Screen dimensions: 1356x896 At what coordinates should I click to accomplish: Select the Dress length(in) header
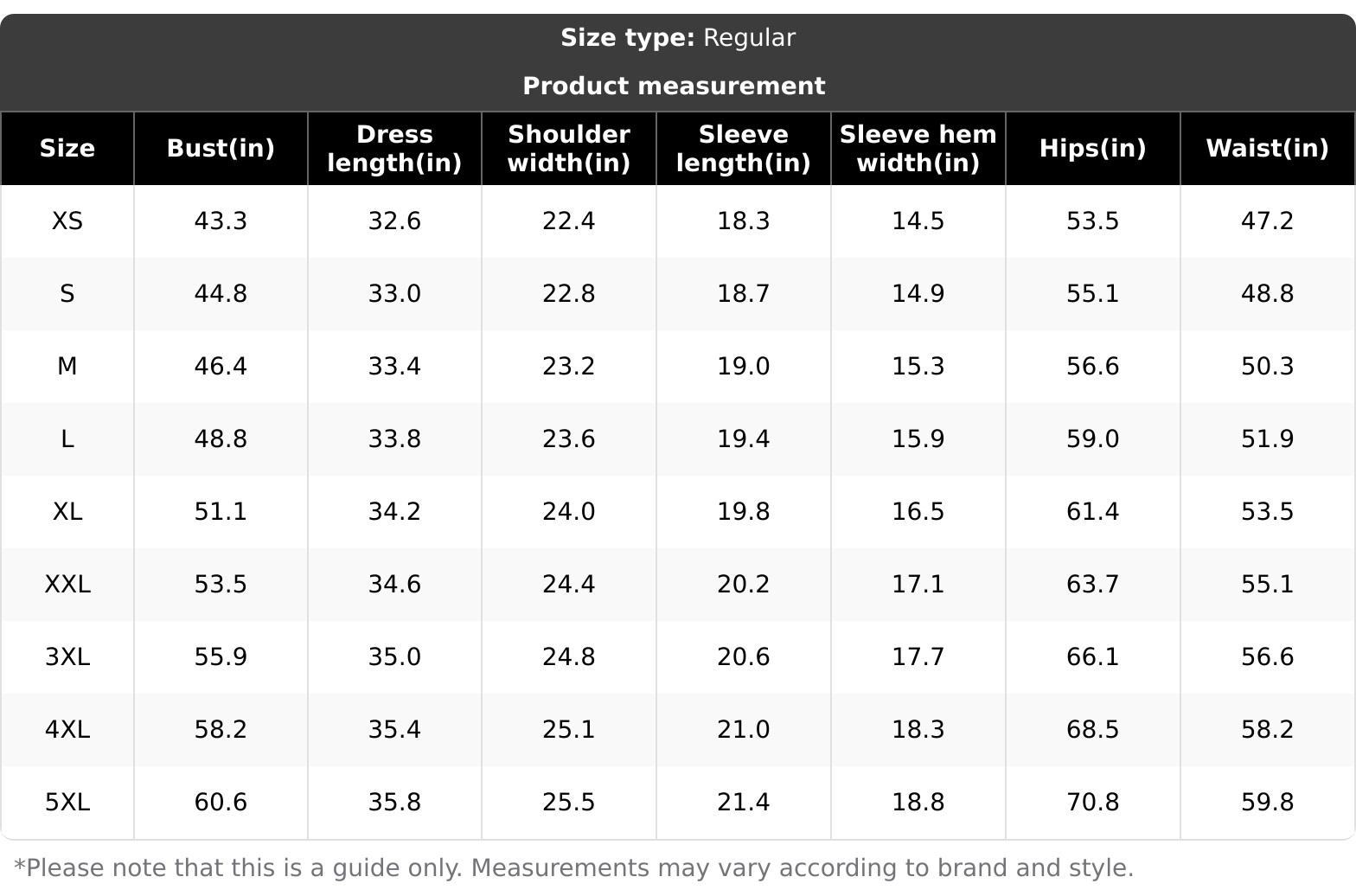(394, 149)
